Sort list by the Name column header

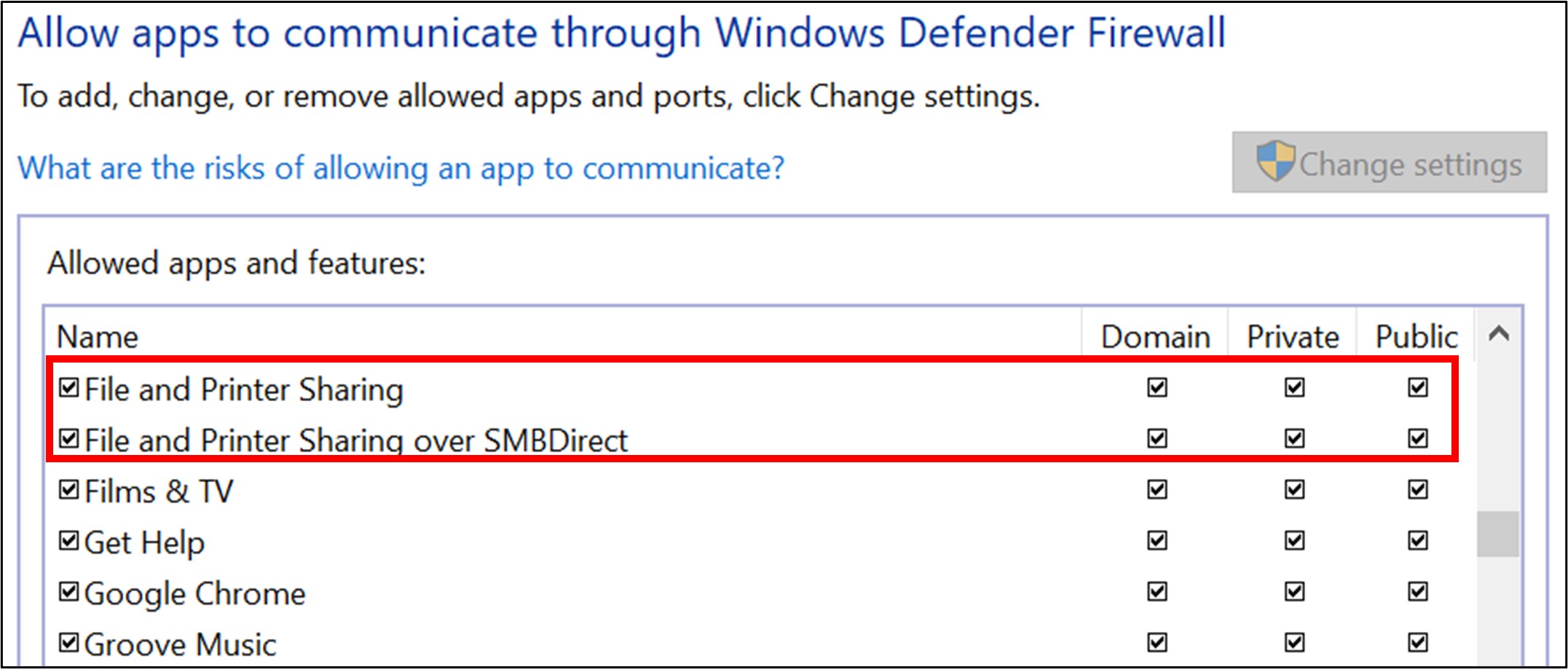click(x=98, y=337)
